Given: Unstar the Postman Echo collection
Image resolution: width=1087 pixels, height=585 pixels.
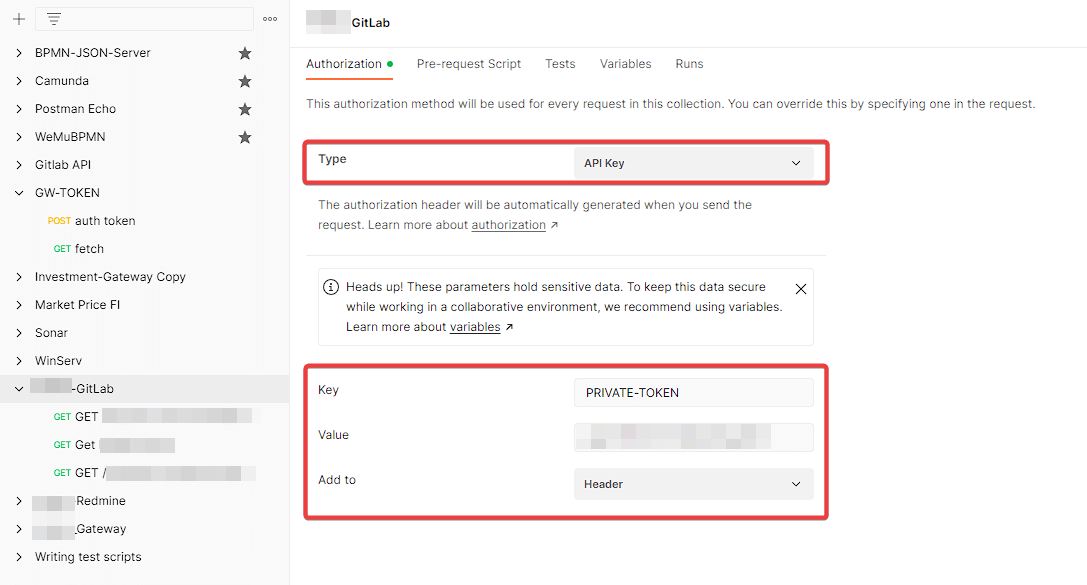Looking at the screenshot, I should [245, 108].
